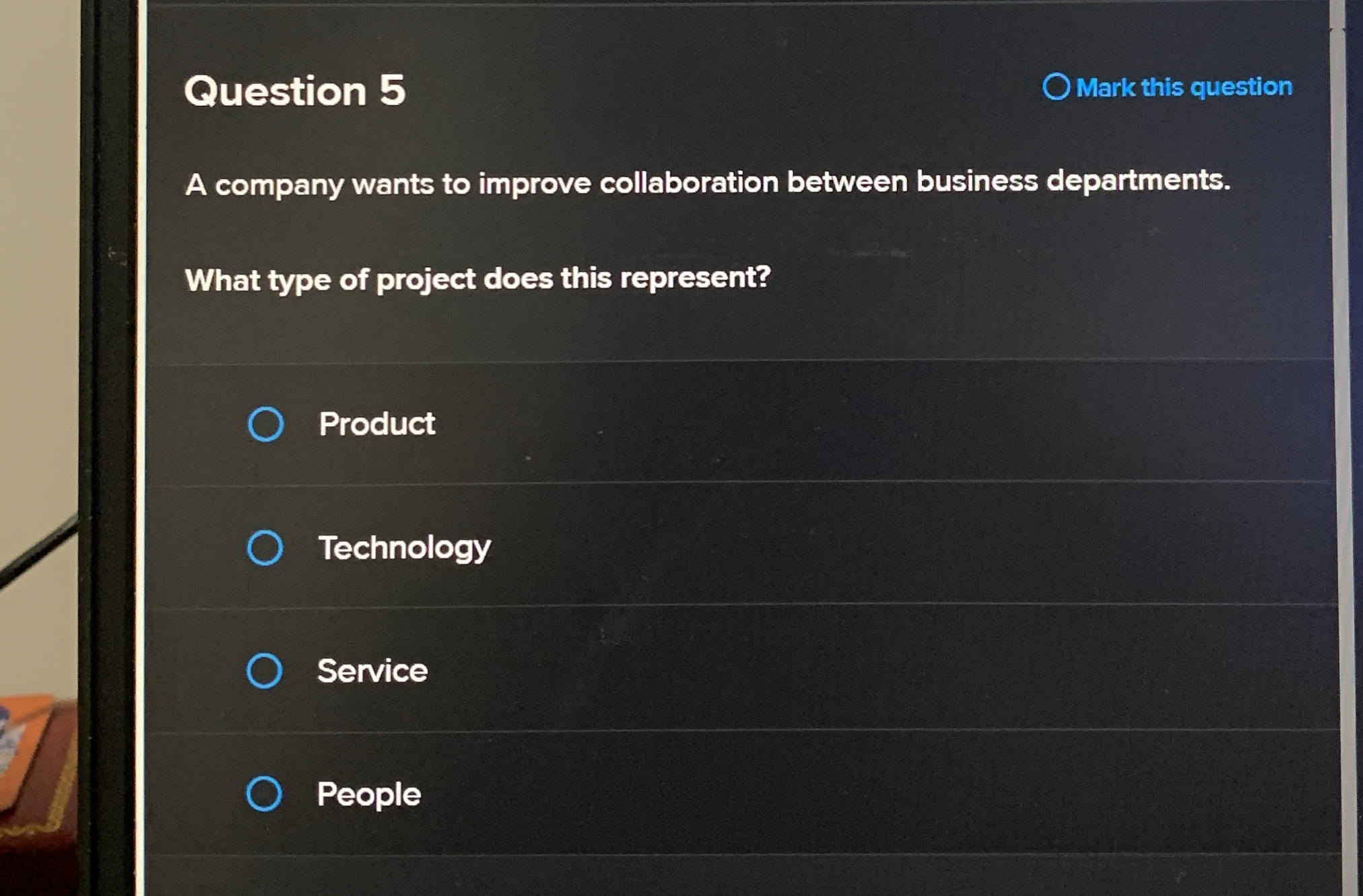1363x896 pixels.
Task: Click the Question 5 heading
Action: click(295, 91)
